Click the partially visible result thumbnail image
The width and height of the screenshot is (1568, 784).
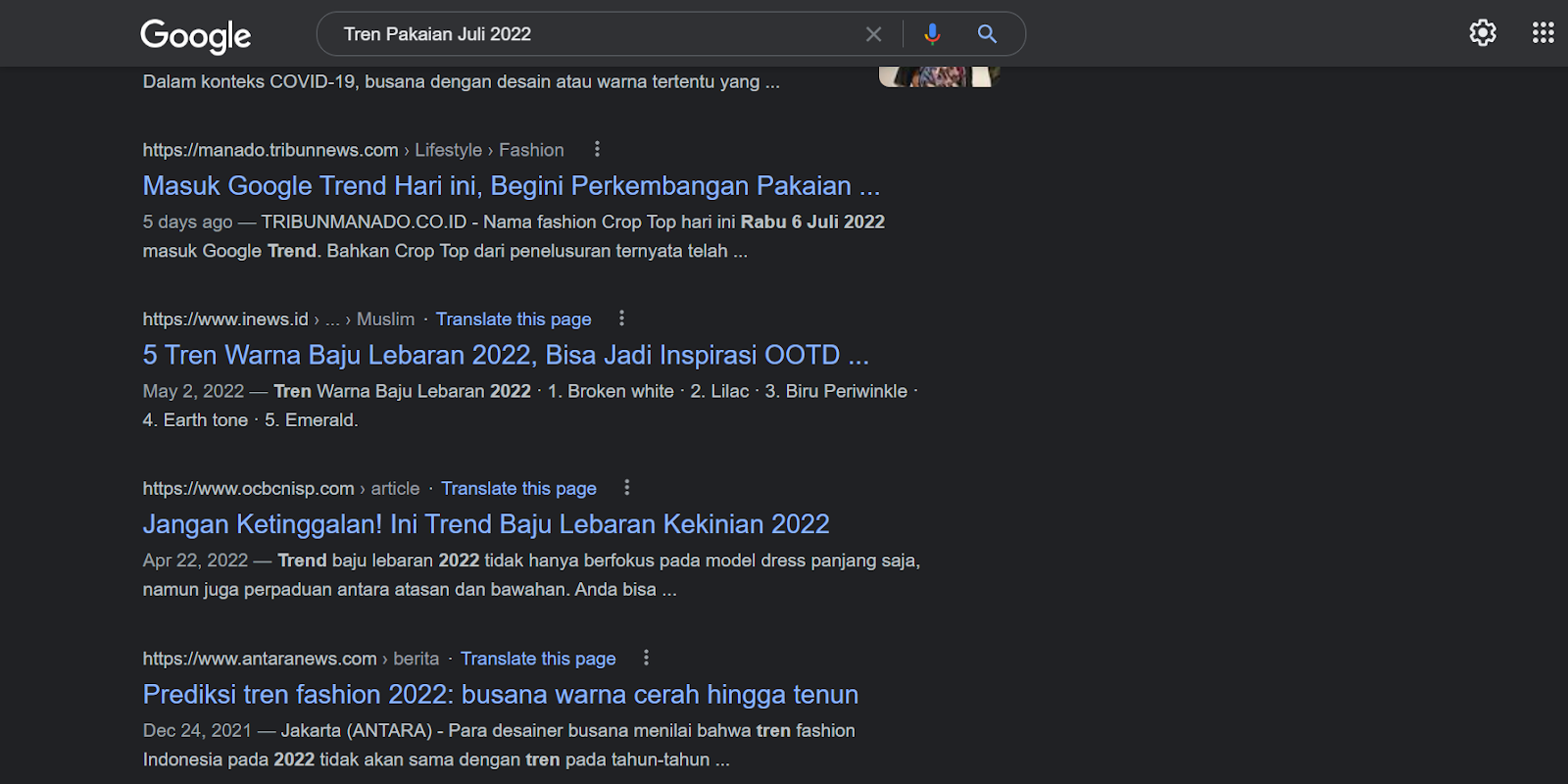pyautogui.click(x=940, y=76)
